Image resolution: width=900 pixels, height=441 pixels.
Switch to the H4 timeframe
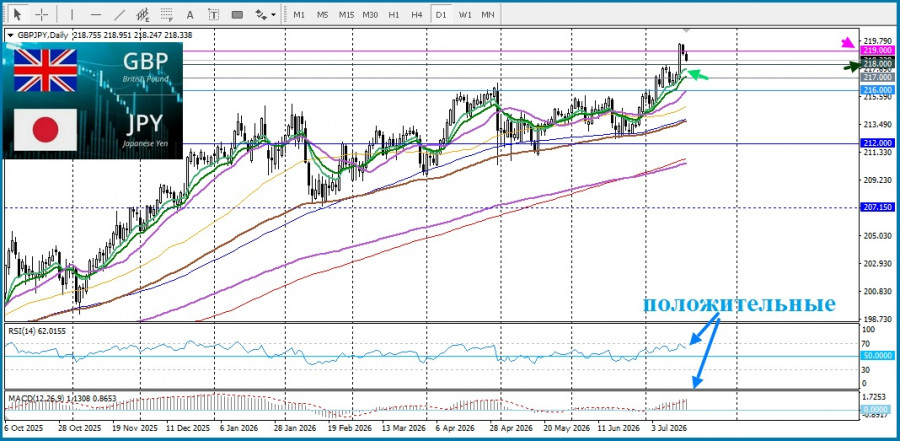(x=417, y=15)
